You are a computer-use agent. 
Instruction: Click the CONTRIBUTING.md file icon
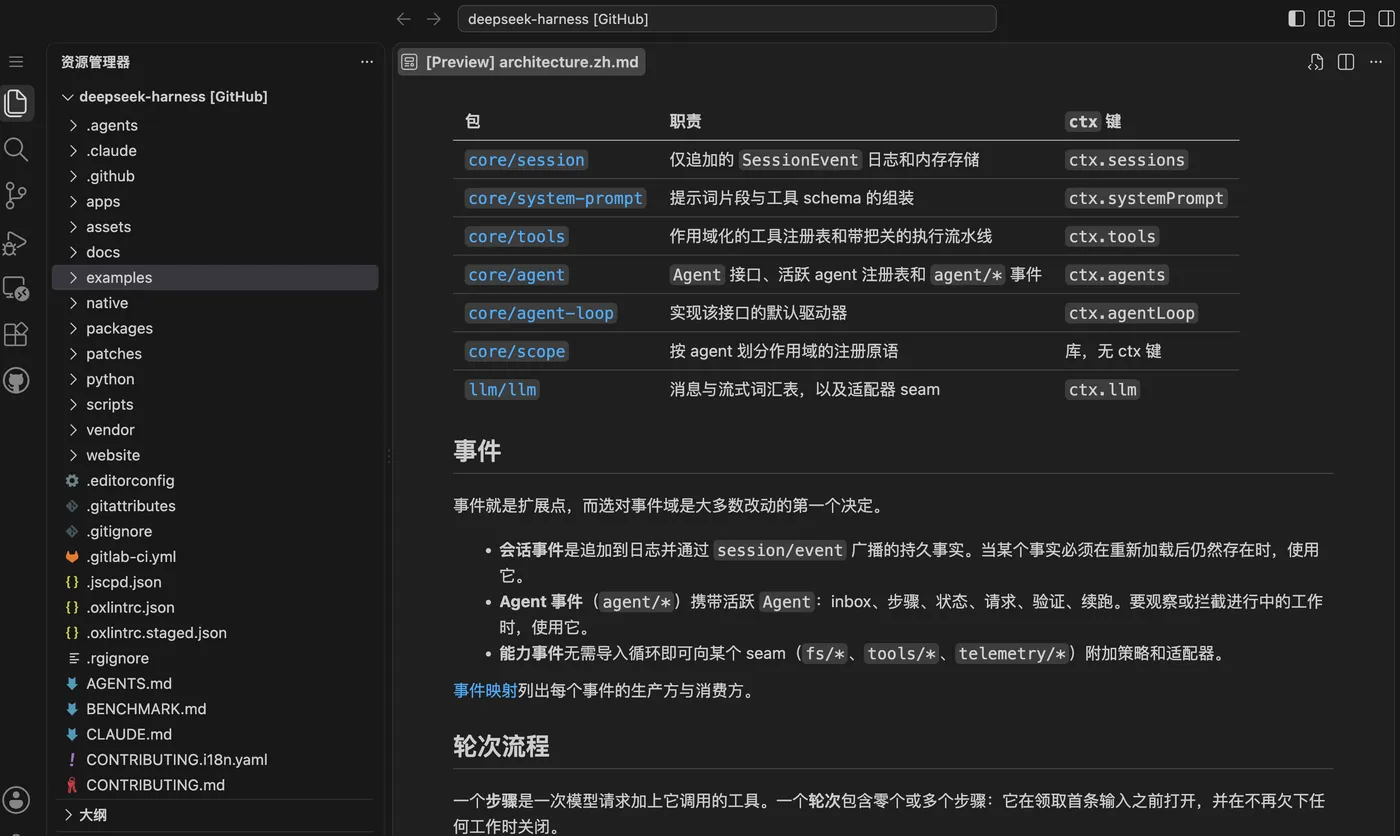coord(72,785)
